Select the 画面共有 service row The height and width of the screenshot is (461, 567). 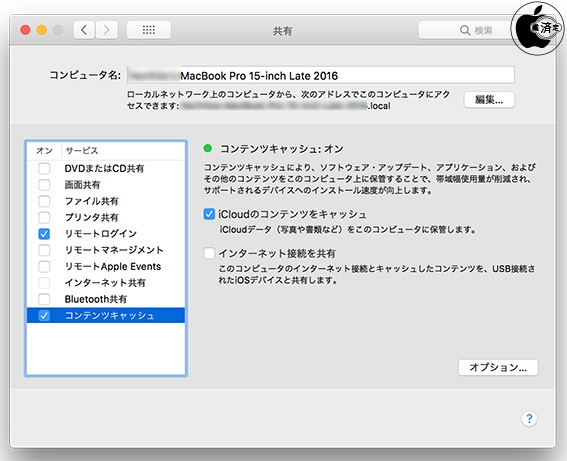pos(106,185)
